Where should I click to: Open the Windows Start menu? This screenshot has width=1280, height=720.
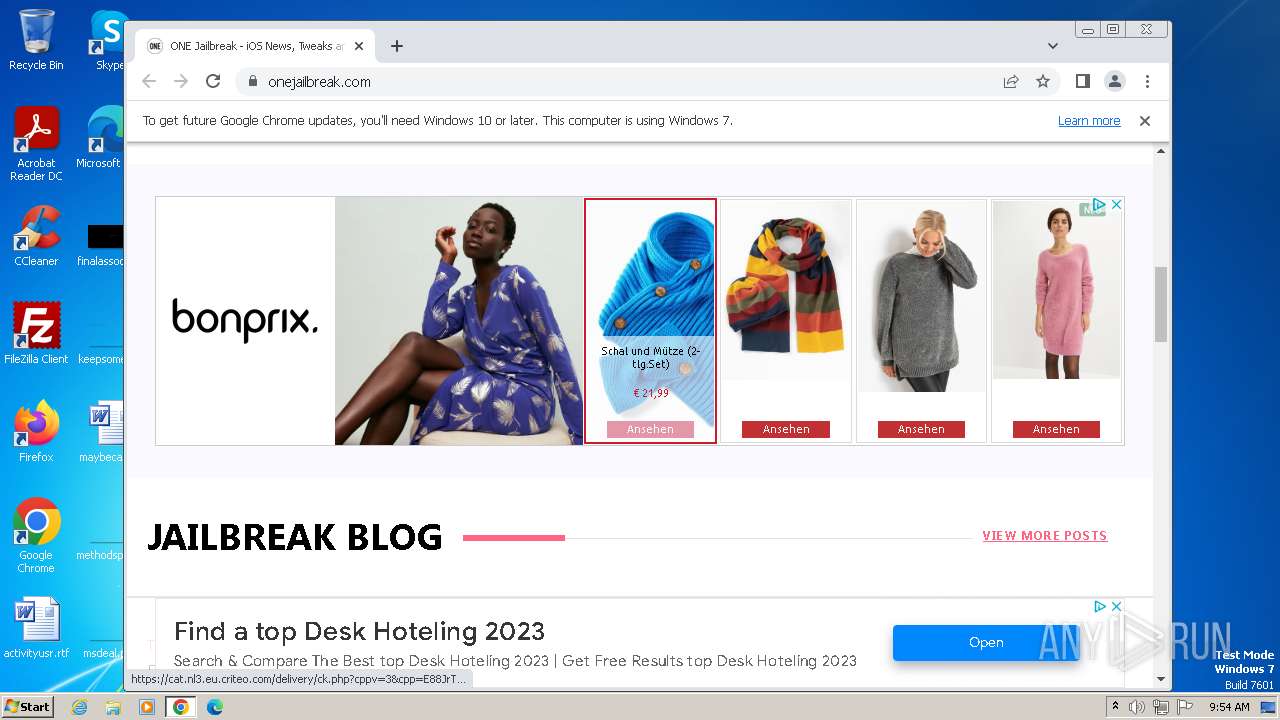click(27, 707)
